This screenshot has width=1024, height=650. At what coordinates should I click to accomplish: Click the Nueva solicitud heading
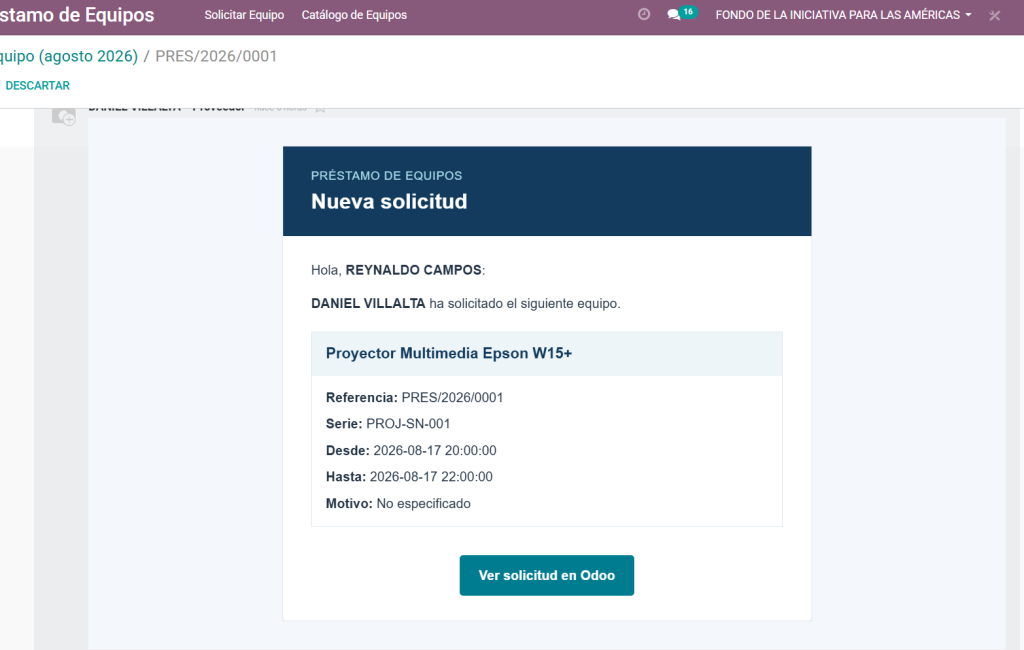[389, 201]
